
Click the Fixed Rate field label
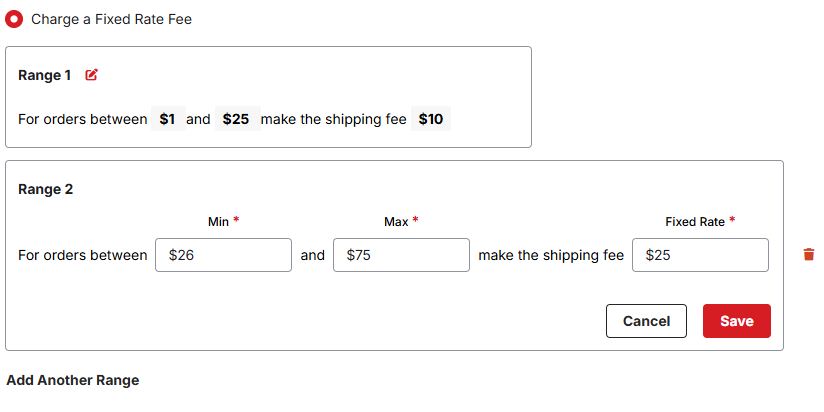click(x=694, y=221)
